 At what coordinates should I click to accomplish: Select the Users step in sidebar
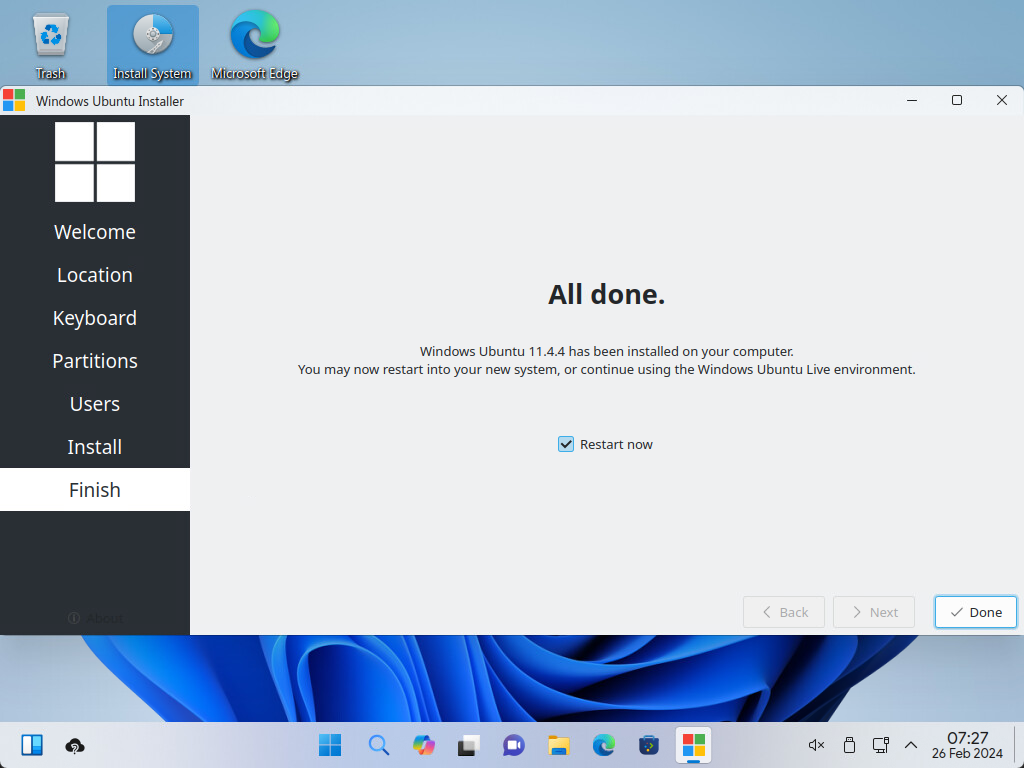(95, 404)
